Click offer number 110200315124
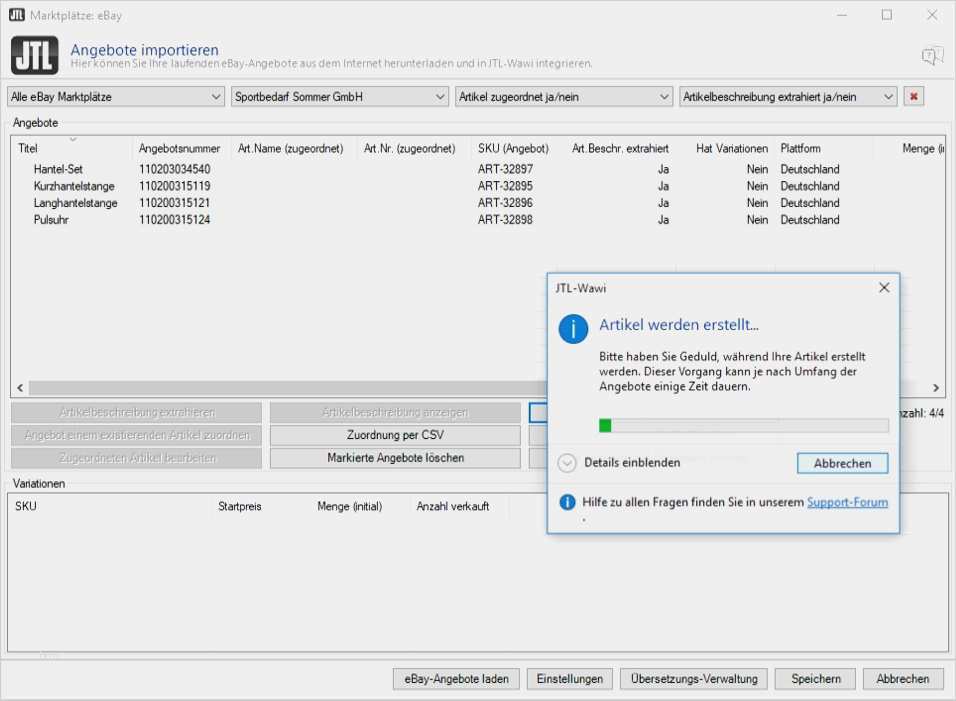The height and width of the screenshot is (701, 956). pyautogui.click(x=174, y=220)
